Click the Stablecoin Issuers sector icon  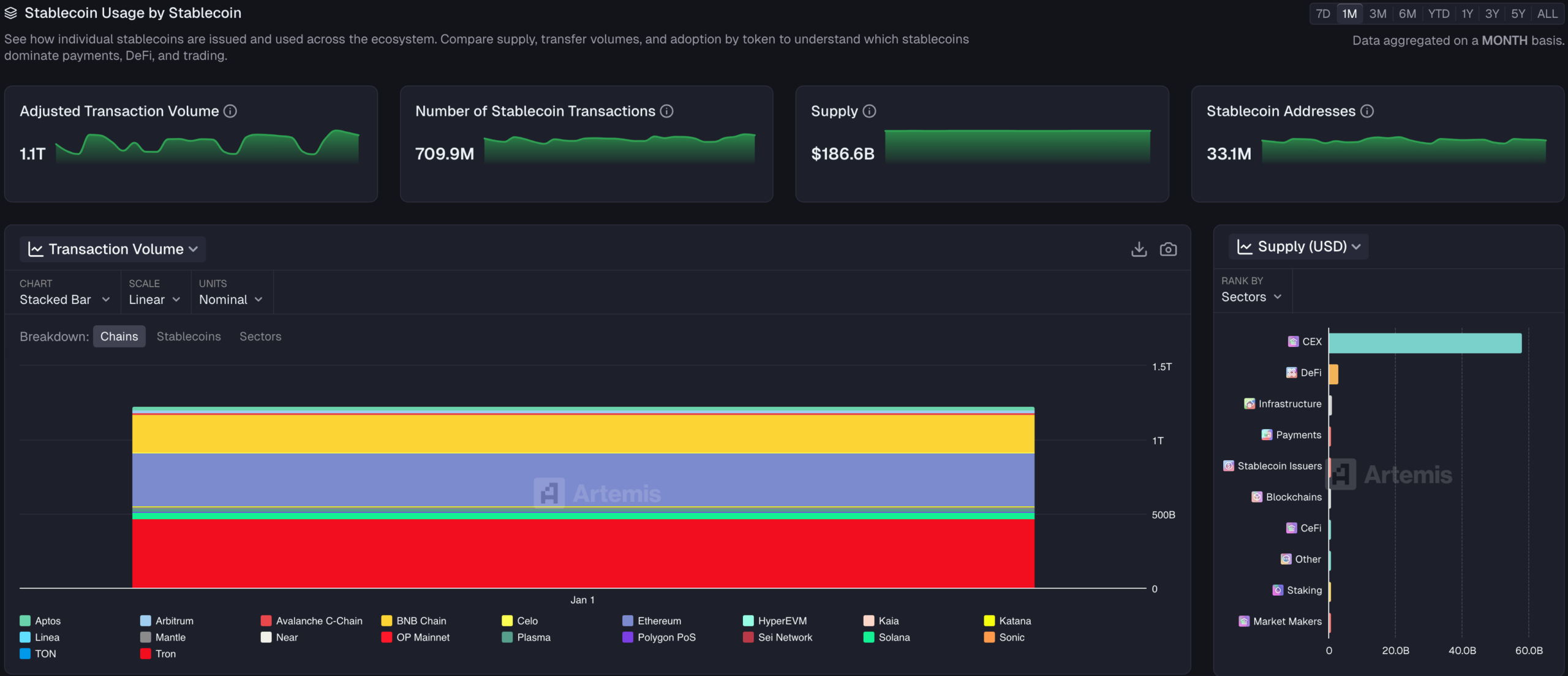(x=1228, y=466)
